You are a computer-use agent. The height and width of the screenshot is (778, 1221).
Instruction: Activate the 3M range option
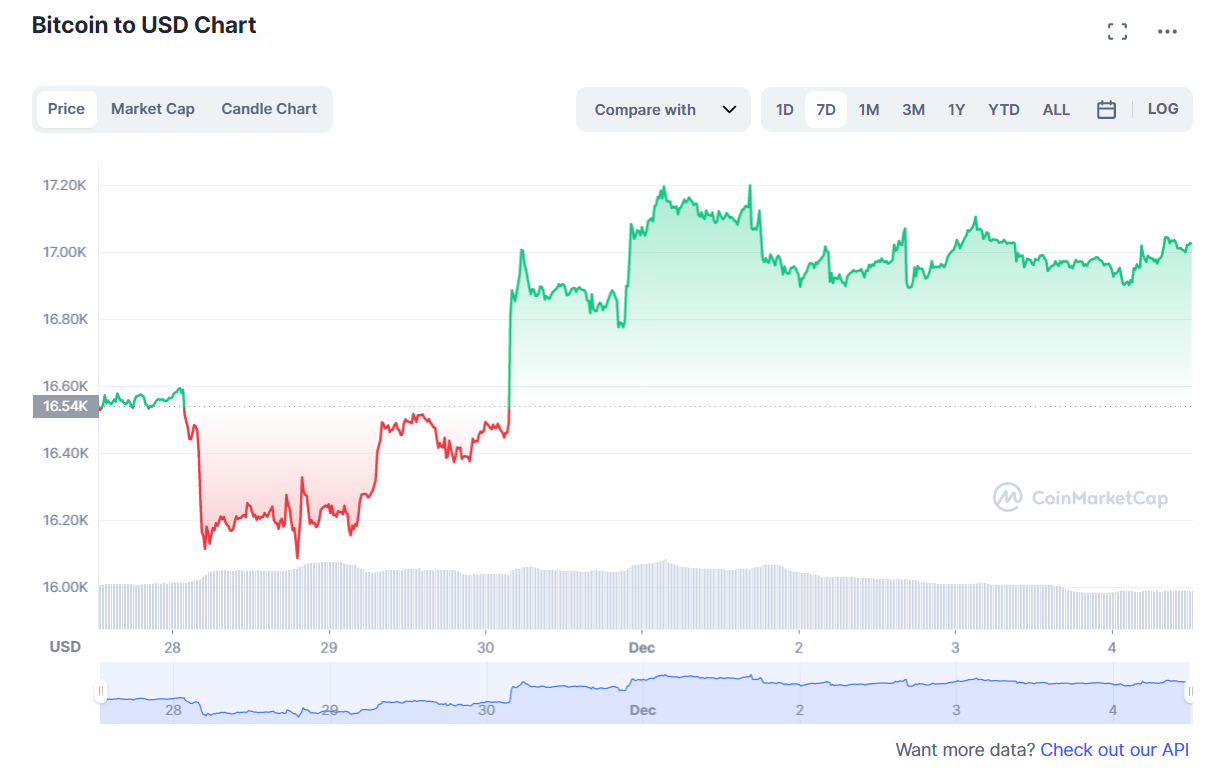click(x=912, y=109)
